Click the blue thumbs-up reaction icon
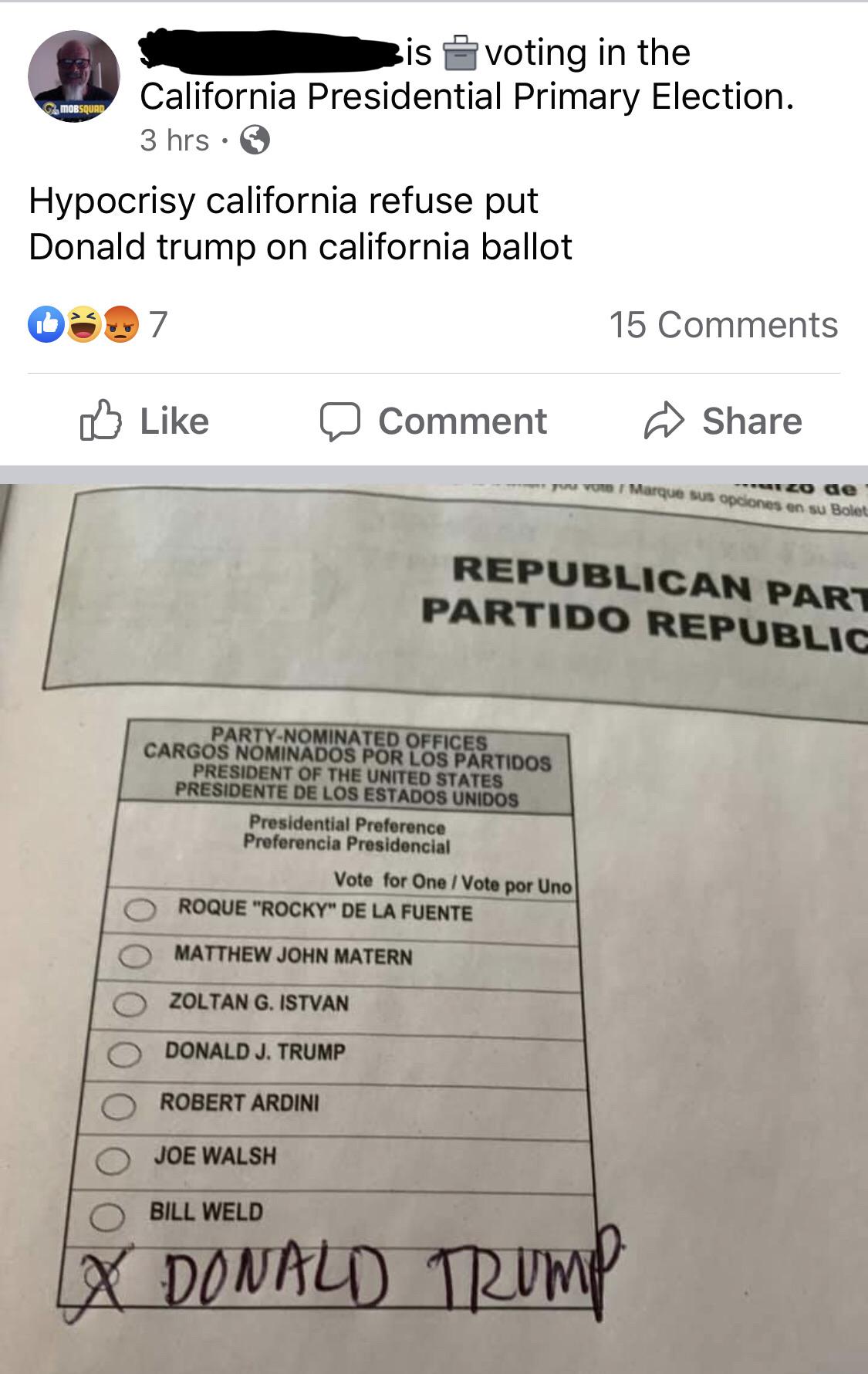Image resolution: width=868 pixels, height=1374 pixels. tap(46, 324)
